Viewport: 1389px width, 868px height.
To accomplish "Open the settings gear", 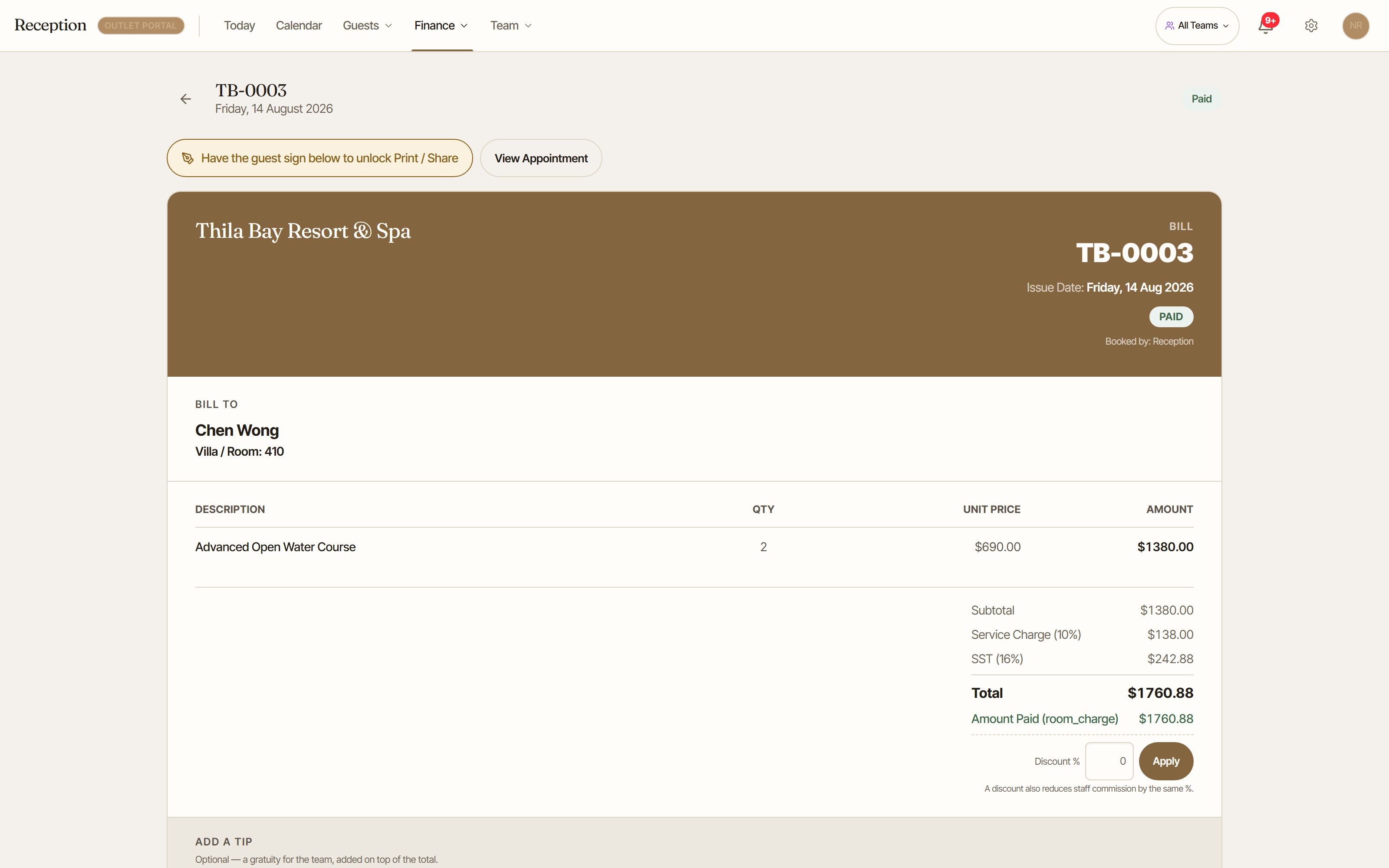I will [1311, 26].
